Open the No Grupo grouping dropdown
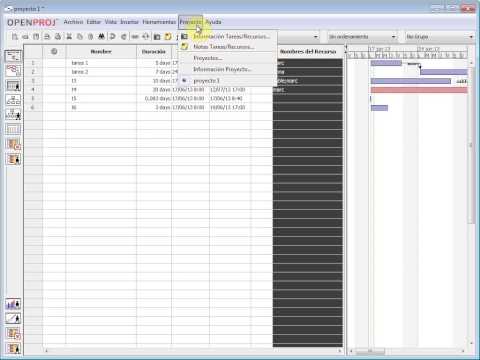Viewport: 480px width, 360px height. coord(440,37)
